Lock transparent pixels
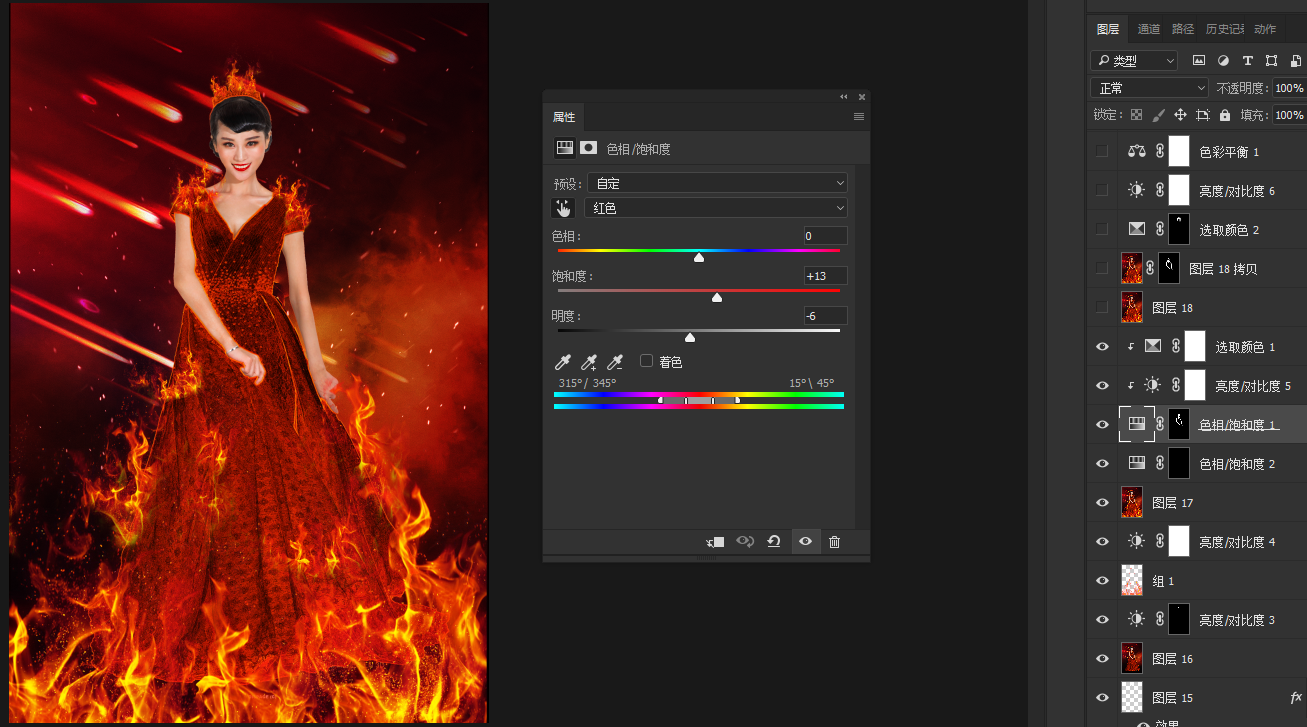 pos(1136,115)
